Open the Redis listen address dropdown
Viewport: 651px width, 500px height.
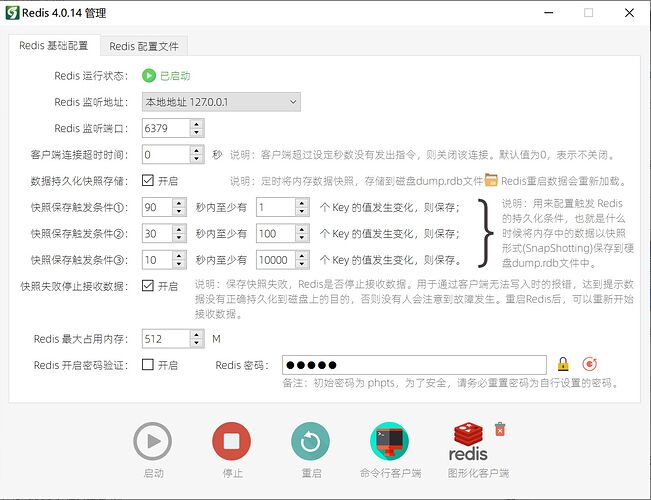click(221, 102)
